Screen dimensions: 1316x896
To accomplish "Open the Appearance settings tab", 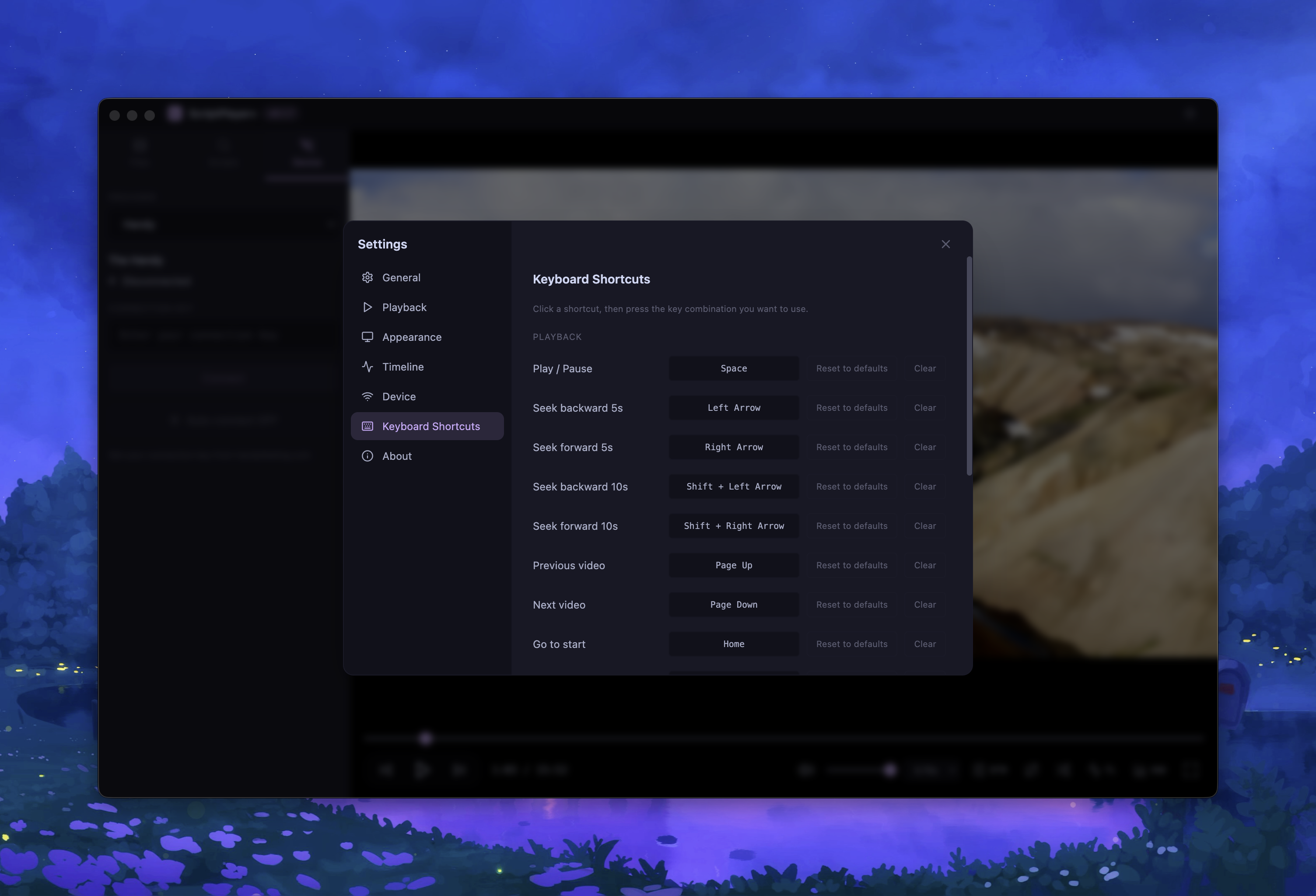I will pos(412,337).
